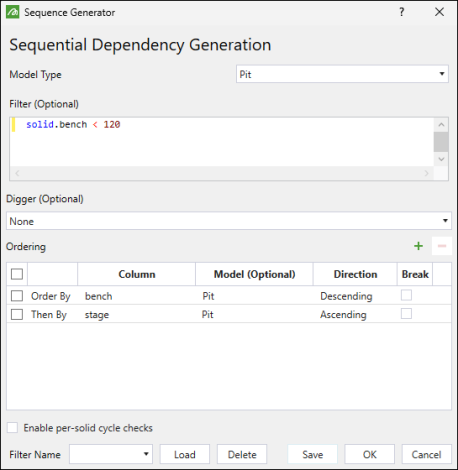Check the select-all header checkbox in Ordering

point(17,274)
